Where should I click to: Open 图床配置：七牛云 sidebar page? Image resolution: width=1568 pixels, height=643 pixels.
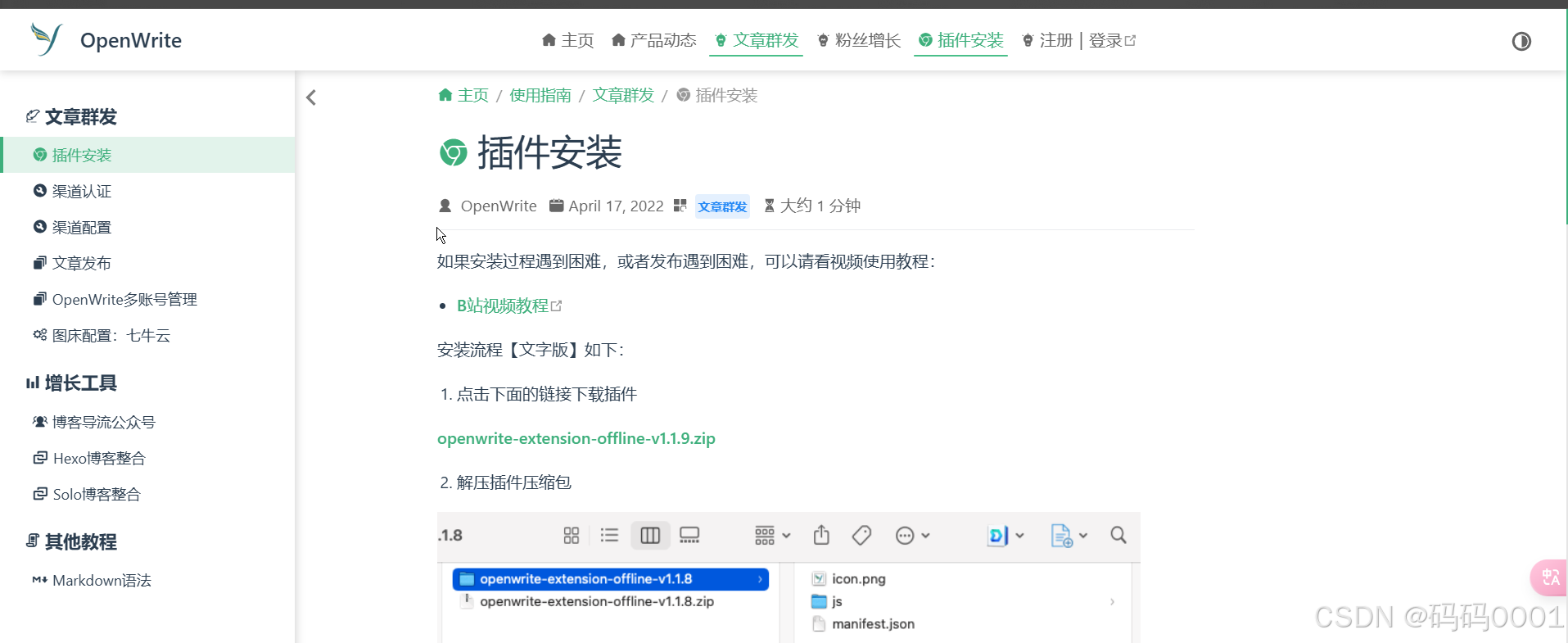coord(147,335)
